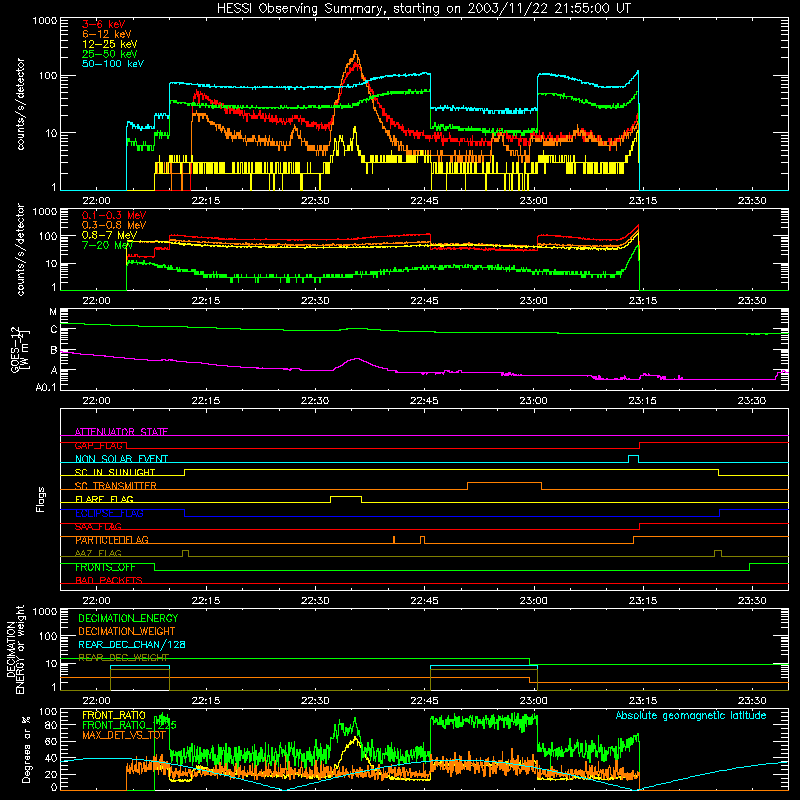Click the HESSI Observing Summary title text
The height and width of the screenshot is (800, 800).
(424, 9)
